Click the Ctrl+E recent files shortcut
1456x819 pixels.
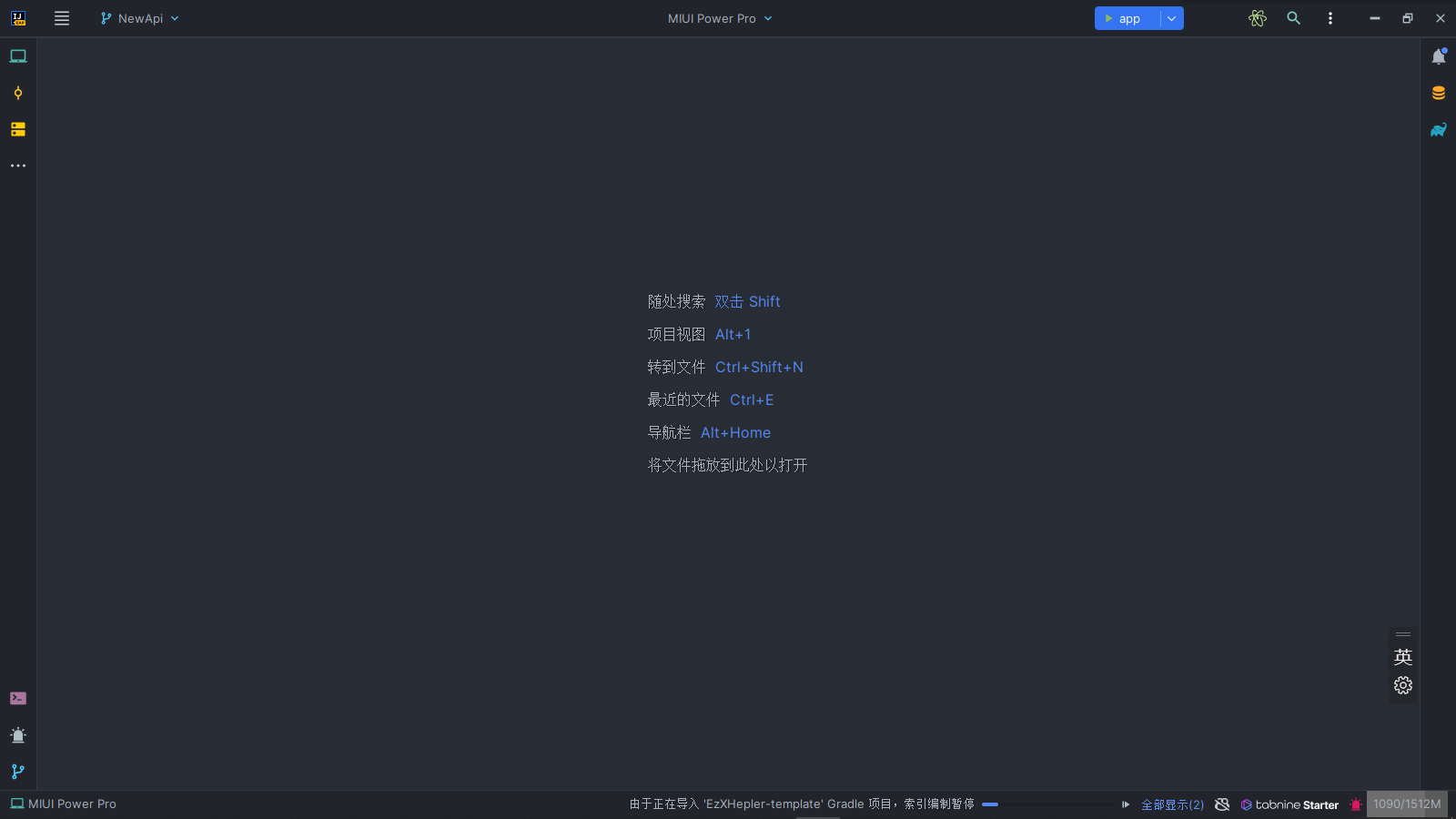coord(752,400)
